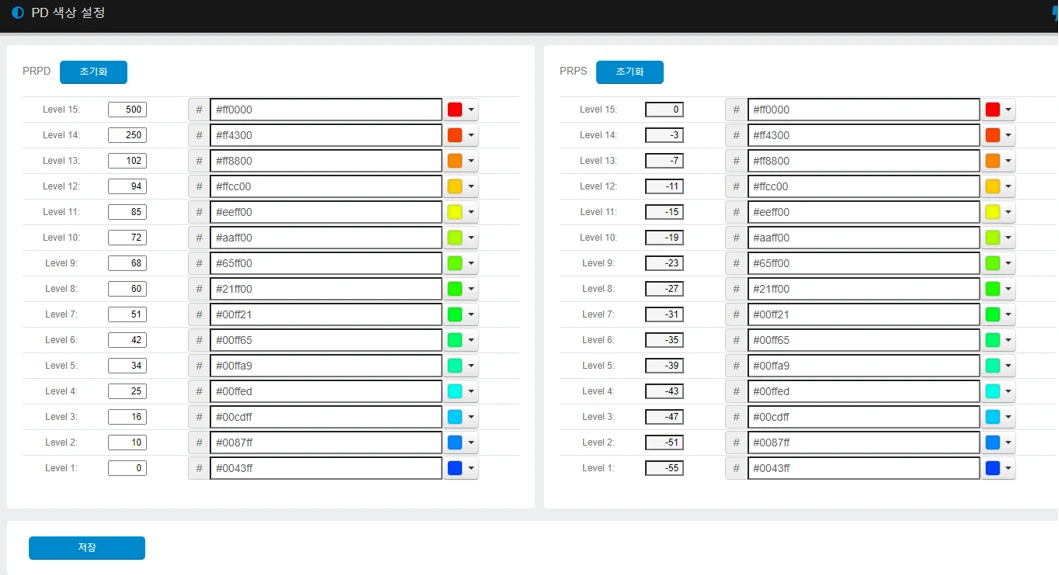This screenshot has width=1059, height=575.
Task: Edit PRPD hex field #aaff00
Action: [x=326, y=238]
